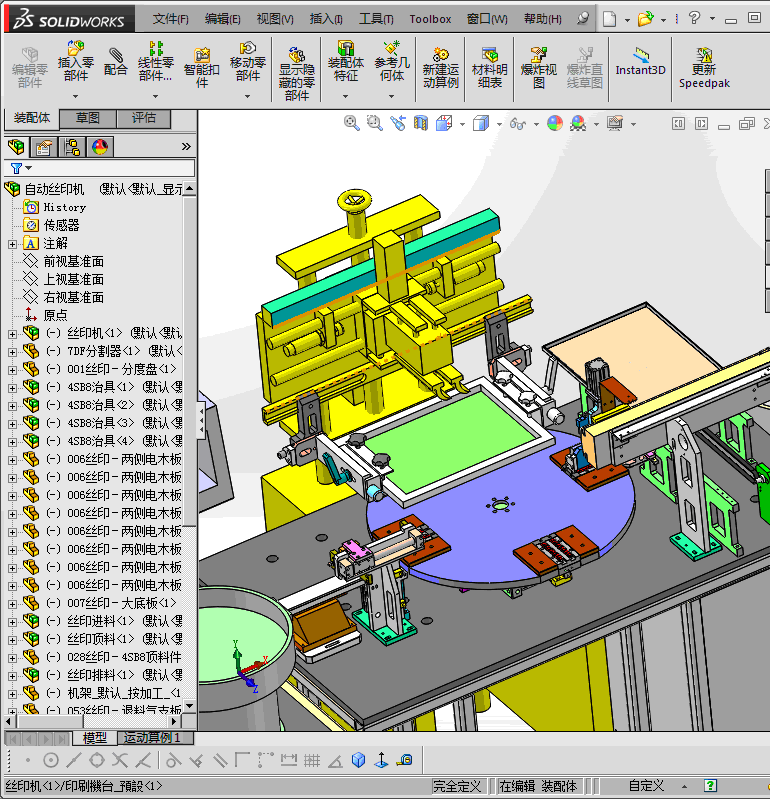Click the Smart Fasteners (智能扣件) icon

pyautogui.click(x=202, y=67)
